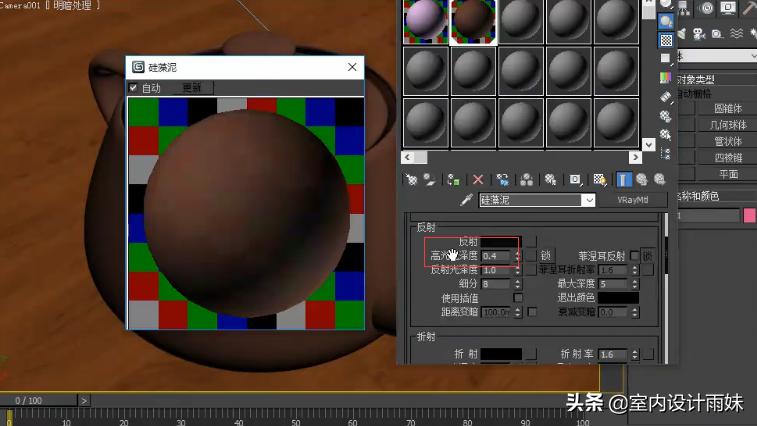757x426 pixels.
Task: Click the Get Material icon
Action: 411,180
